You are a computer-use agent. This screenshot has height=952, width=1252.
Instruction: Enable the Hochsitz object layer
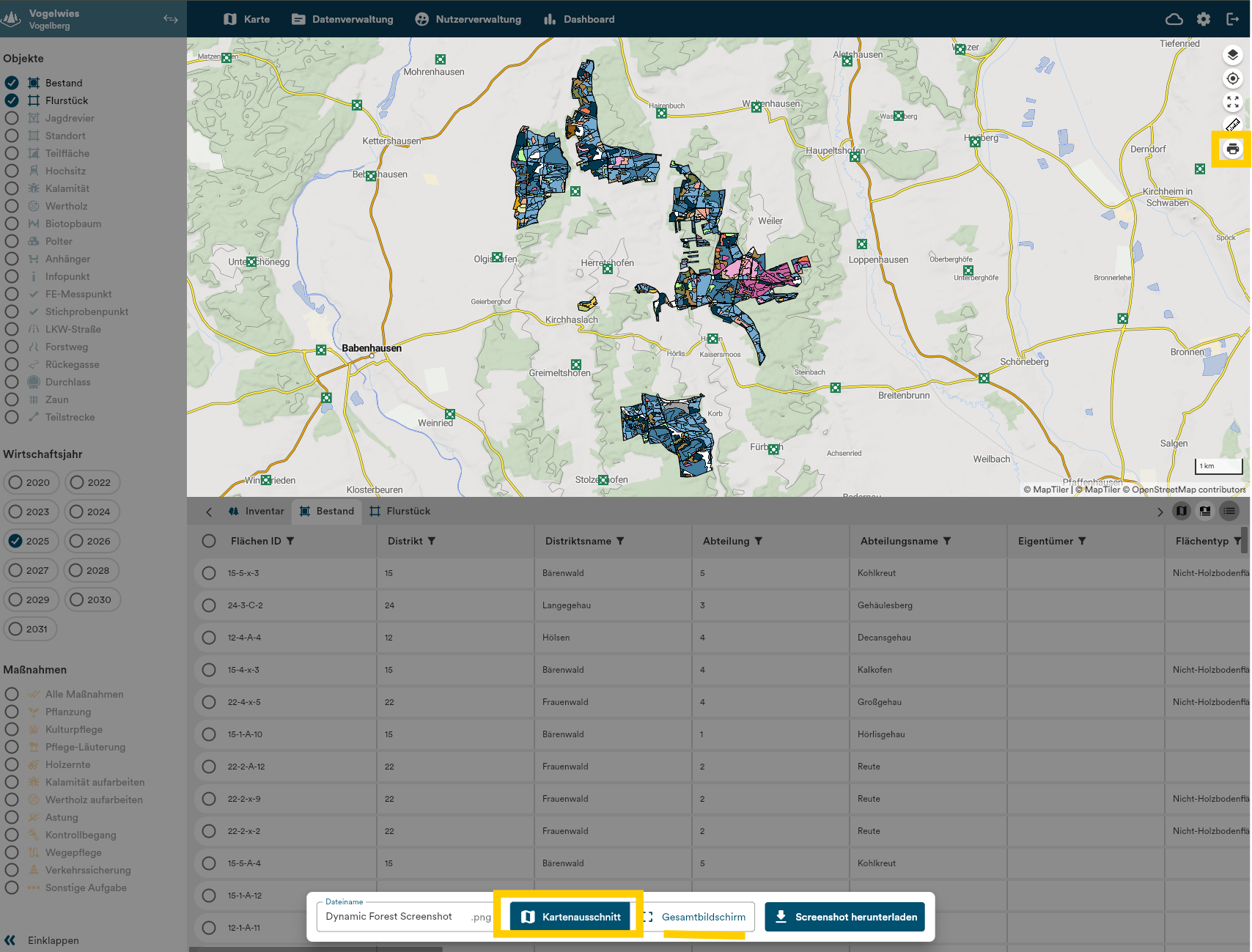12,171
